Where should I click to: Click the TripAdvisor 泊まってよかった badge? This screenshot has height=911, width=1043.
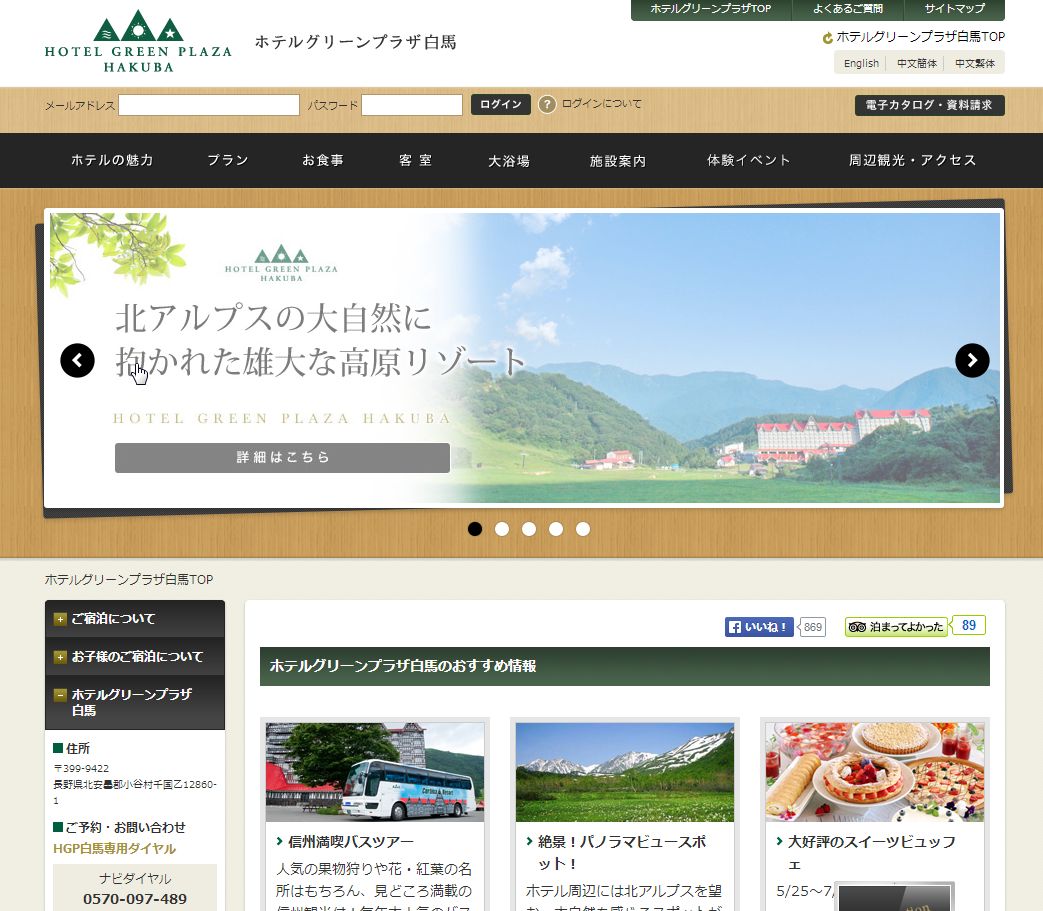pyautogui.click(x=896, y=627)
